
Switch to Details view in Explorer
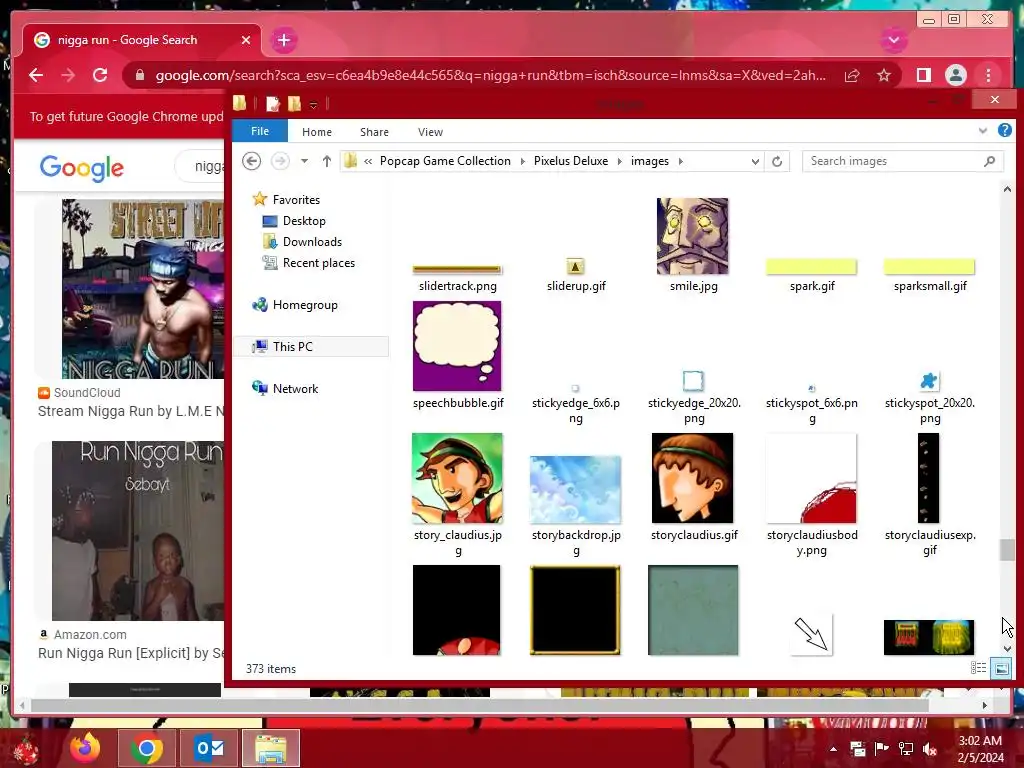tap(978, 668)
